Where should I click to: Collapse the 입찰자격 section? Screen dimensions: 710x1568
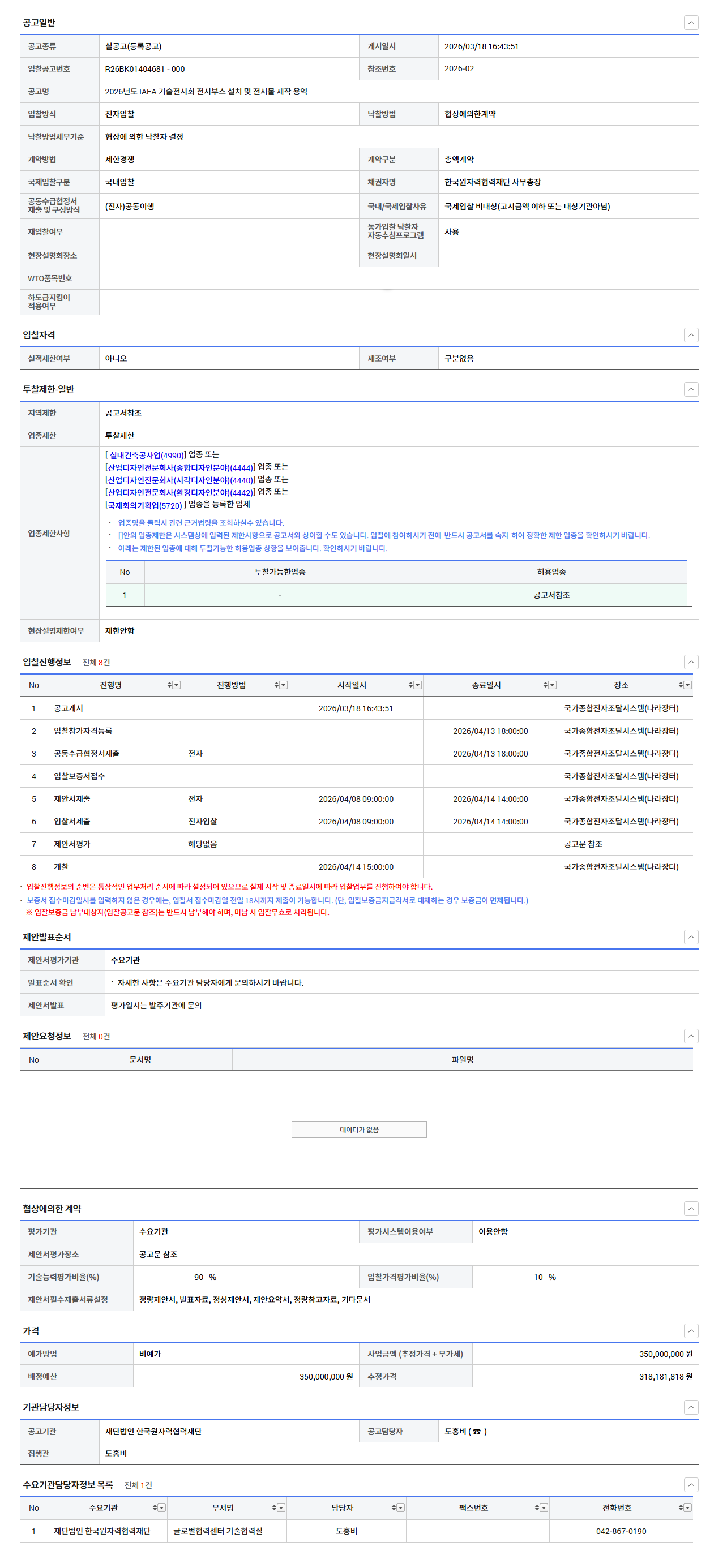[691, 335]
